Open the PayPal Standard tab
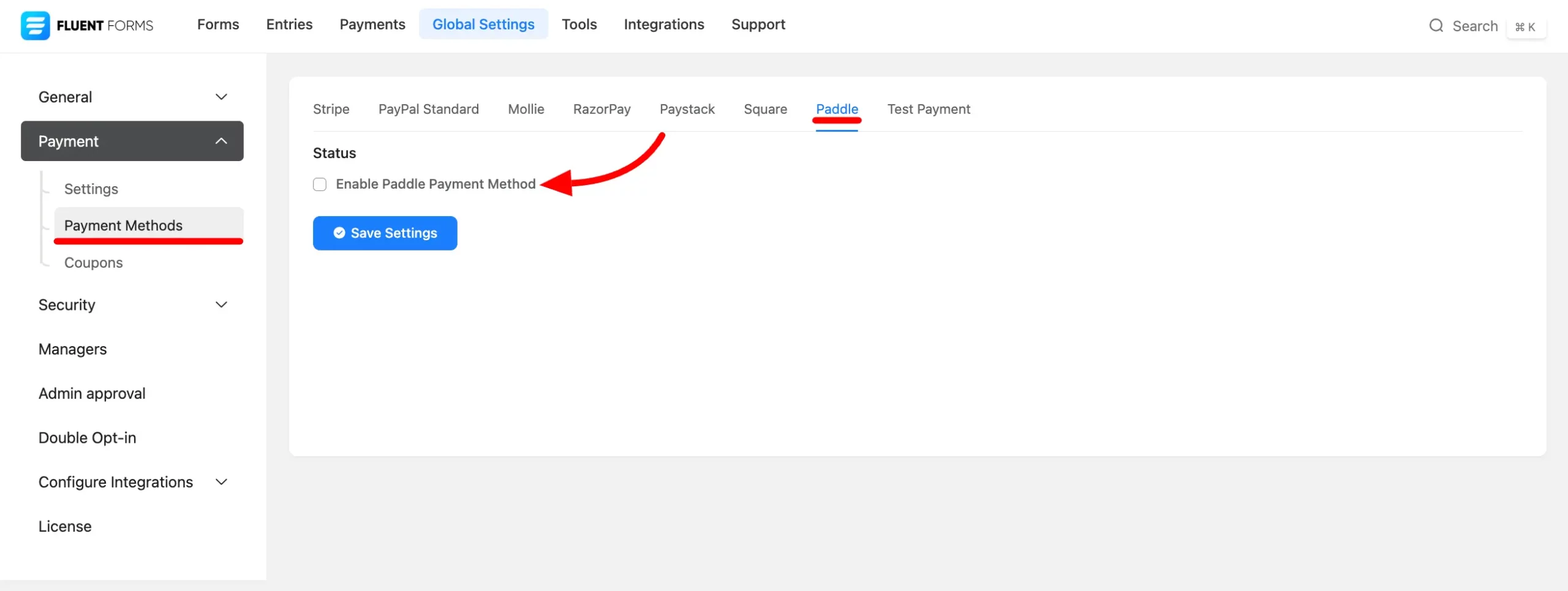Screen dimensions: 1568x591 pos(428,109)
